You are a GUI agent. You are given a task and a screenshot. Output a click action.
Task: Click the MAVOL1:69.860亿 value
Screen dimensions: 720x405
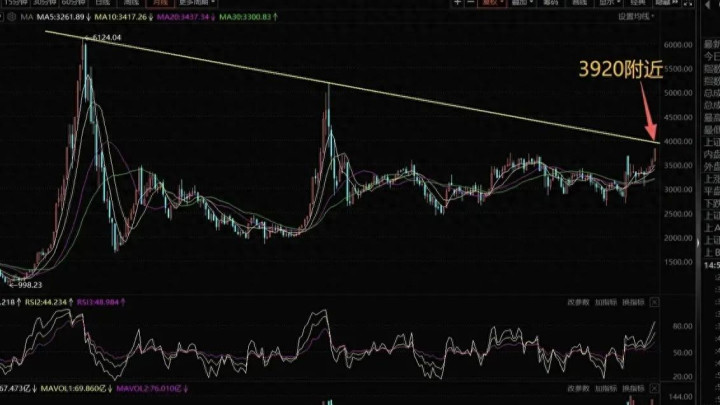click(76, 388)
